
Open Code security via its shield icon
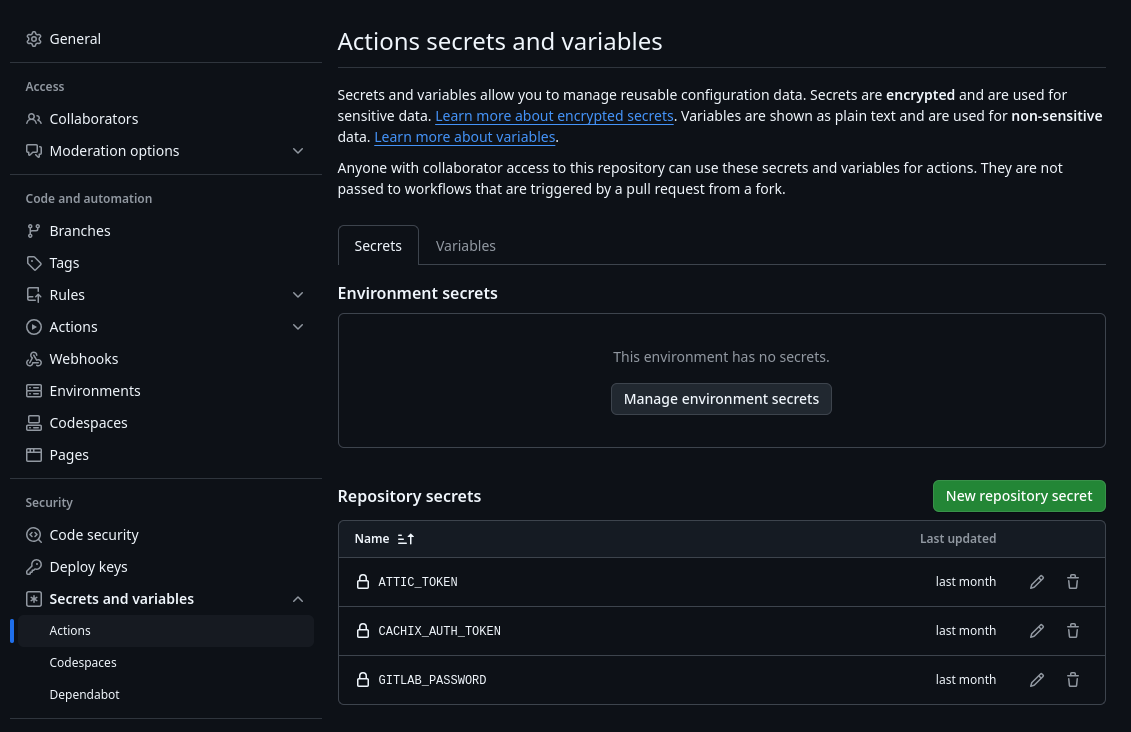click(x=34, y=534)
